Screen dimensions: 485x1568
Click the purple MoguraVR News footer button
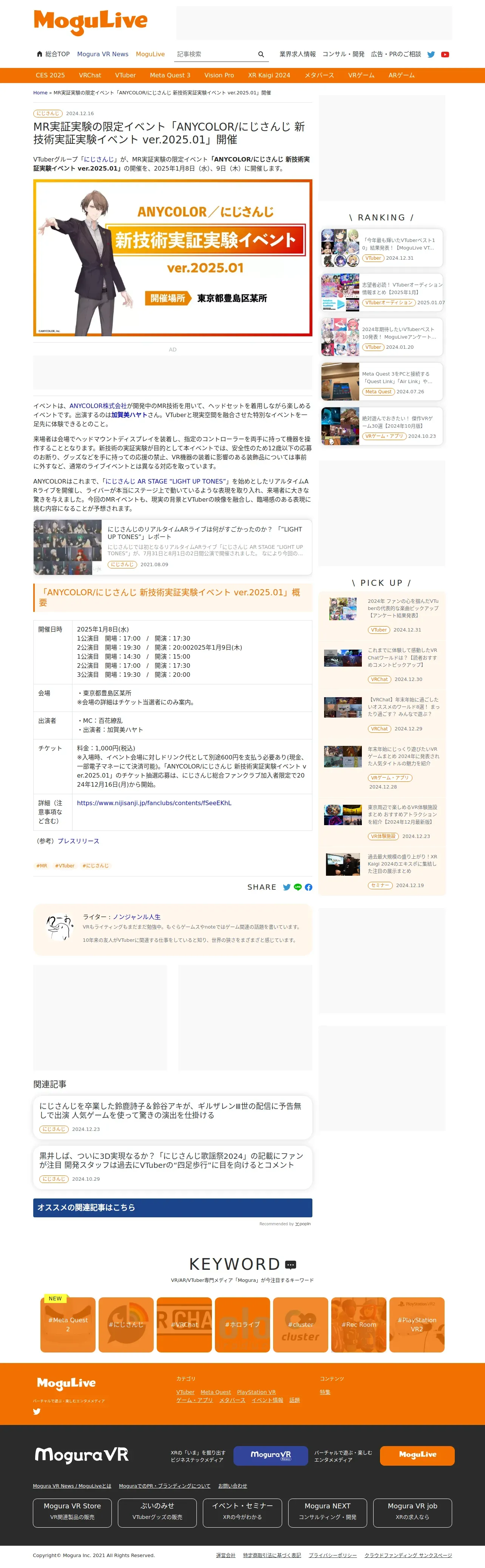click(x=270, y=1456)
